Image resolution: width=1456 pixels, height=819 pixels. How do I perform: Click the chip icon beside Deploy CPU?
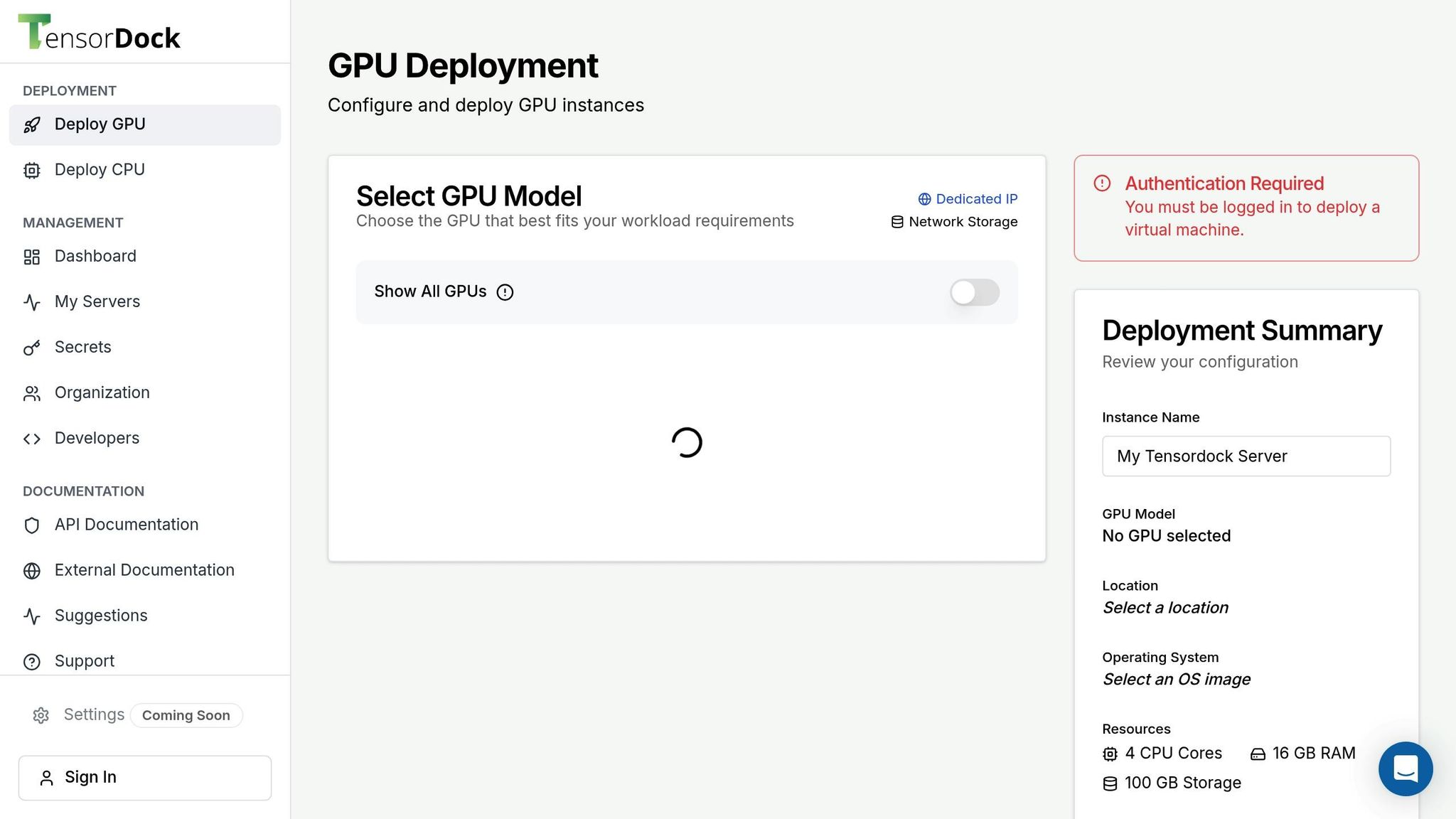pos(32,171)
